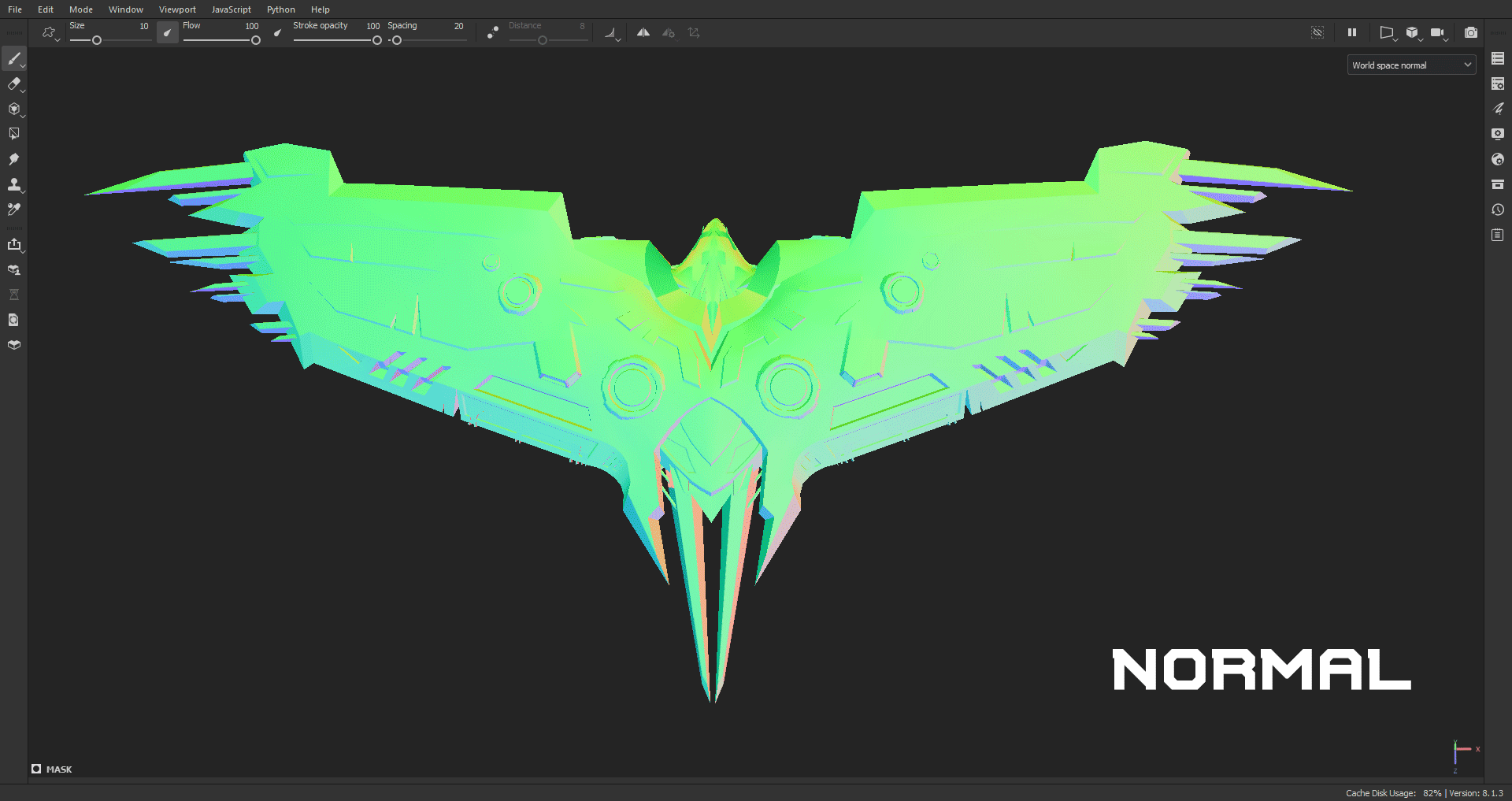Open the History panel icon

pos(1498,210)
